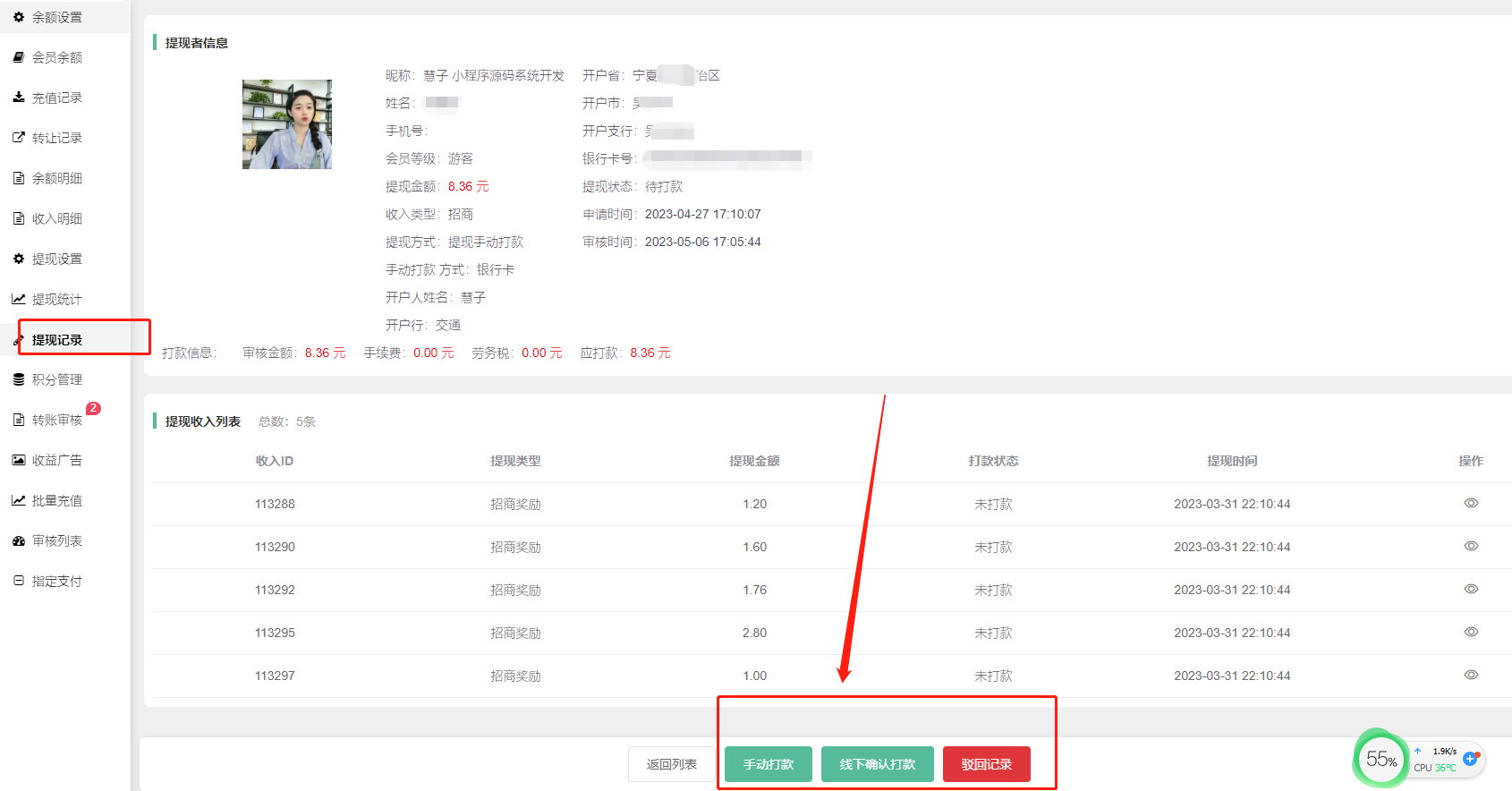Return via 返回列表 button

click(671, 764)
